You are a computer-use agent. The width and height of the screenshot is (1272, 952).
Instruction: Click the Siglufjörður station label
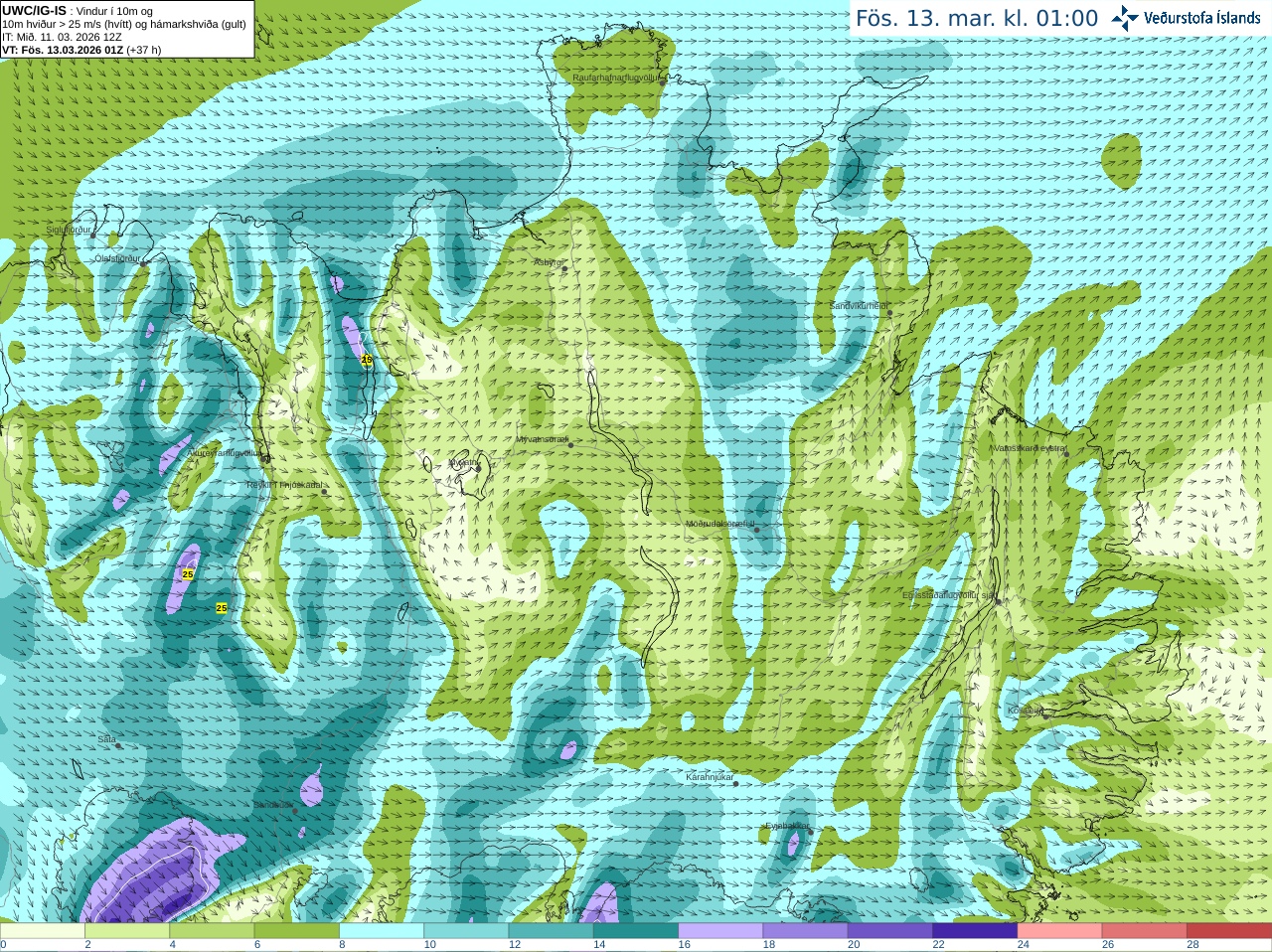click(x=69, y=230)
